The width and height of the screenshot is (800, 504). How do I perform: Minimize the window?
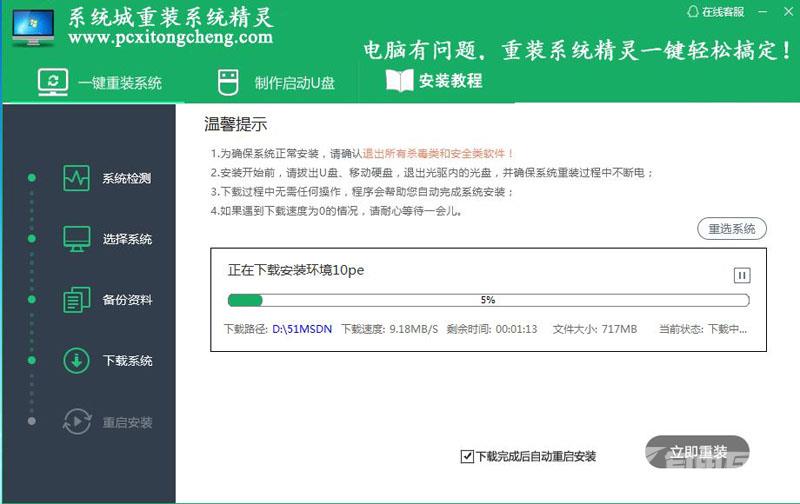tap(763, 11)
